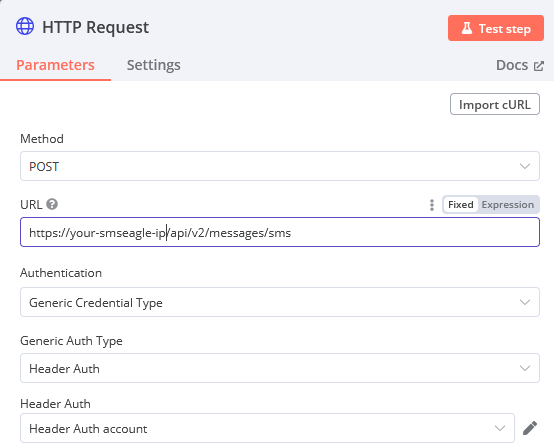The height and width of the screenshot is (443, 554).
Task: Open the Docs external link icon
Action: pyautogui.click(x=538, y=66)
